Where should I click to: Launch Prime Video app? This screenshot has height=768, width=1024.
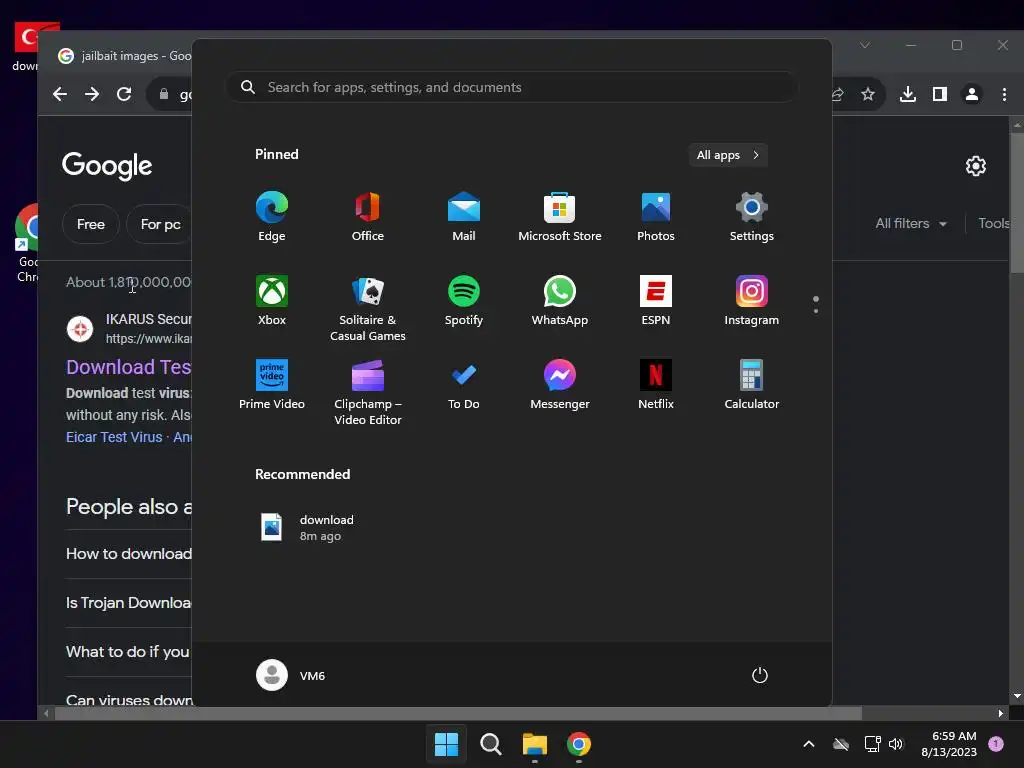point(272,385)
